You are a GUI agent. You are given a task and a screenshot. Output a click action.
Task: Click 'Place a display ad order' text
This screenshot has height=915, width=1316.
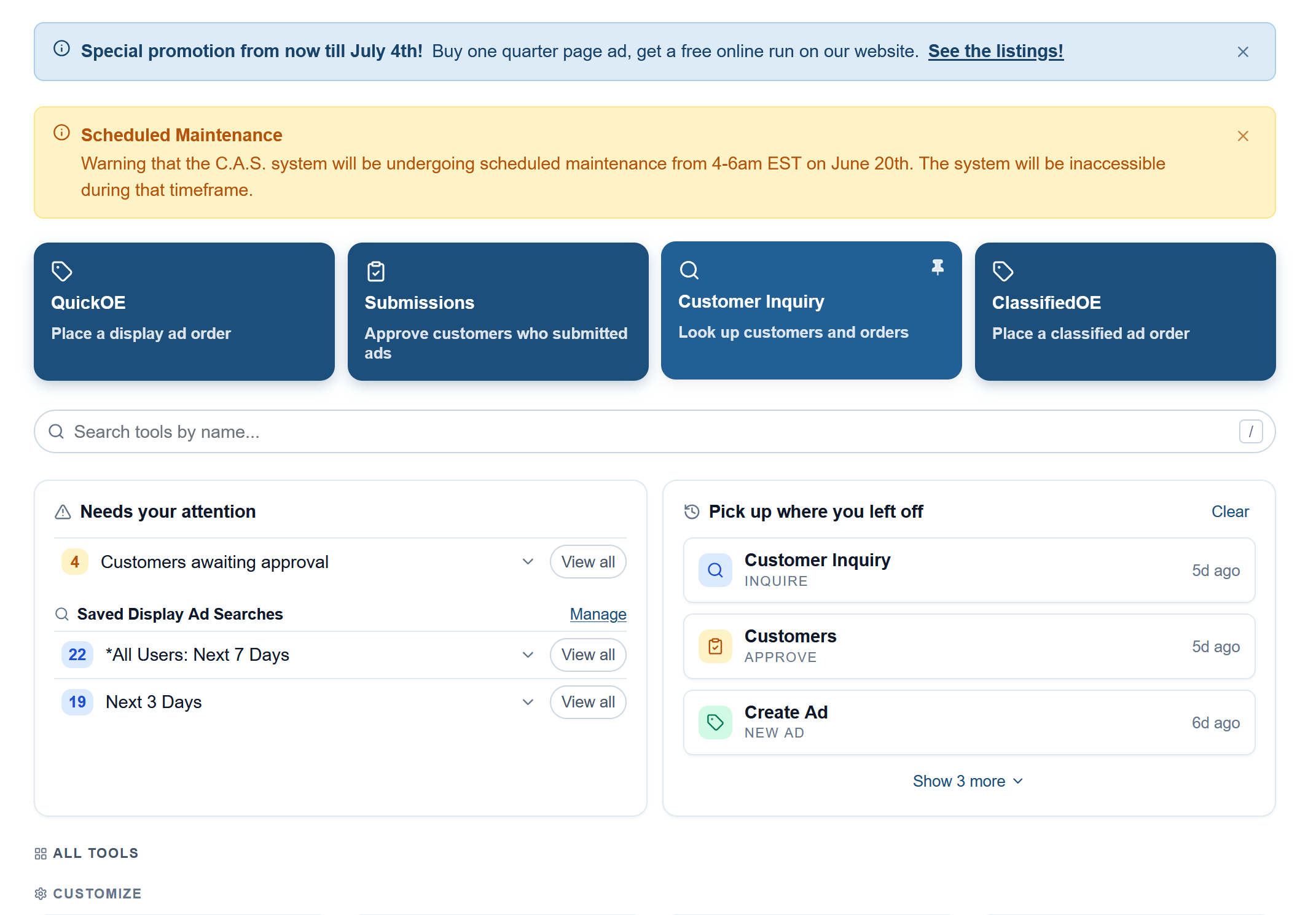tap(141, 333)
